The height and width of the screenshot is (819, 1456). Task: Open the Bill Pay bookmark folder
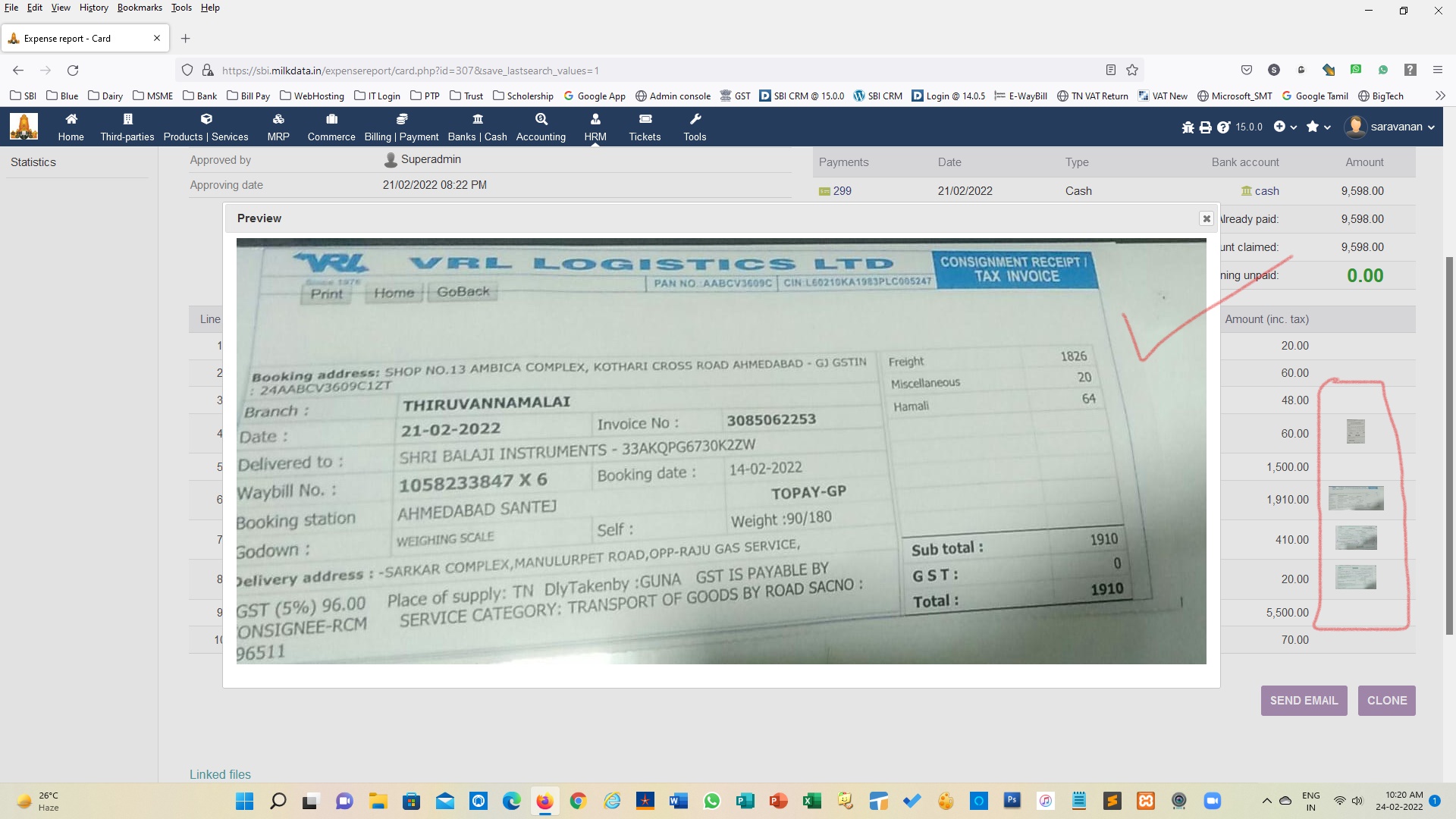click(248, 96)
